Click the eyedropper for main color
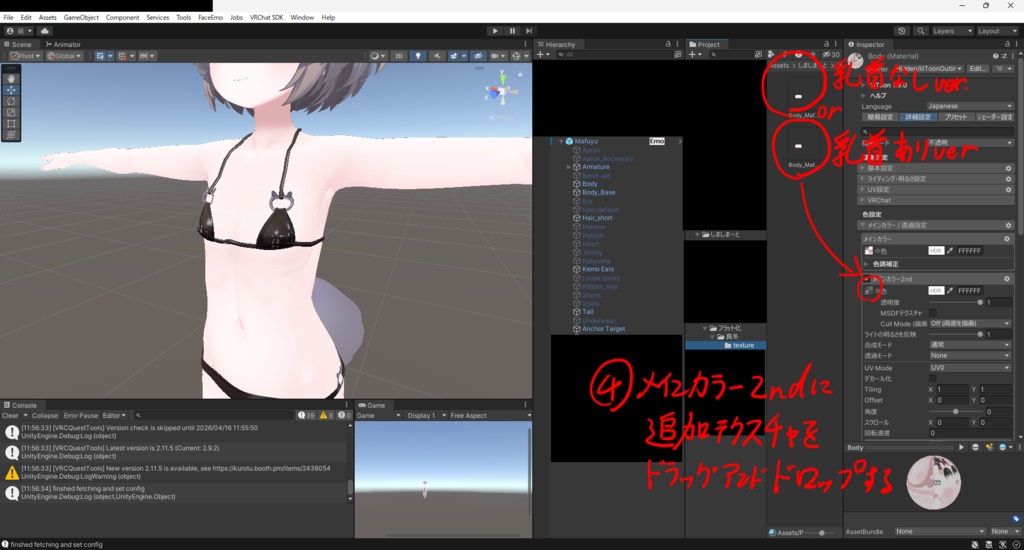Screen dimensions: 1024x550 pyautogui.click(x=950, y=251)
